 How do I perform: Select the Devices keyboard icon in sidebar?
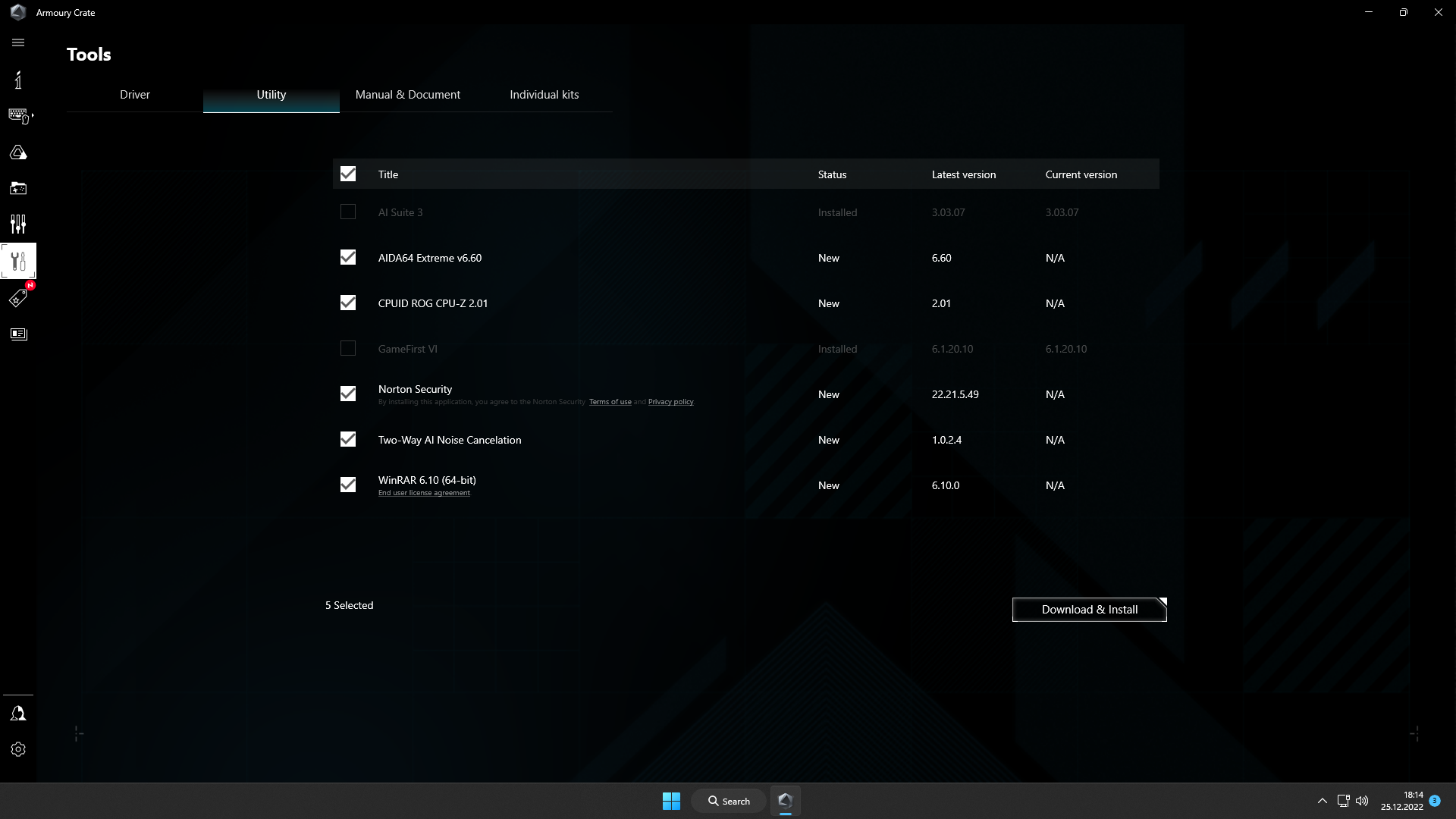point(18,115)
